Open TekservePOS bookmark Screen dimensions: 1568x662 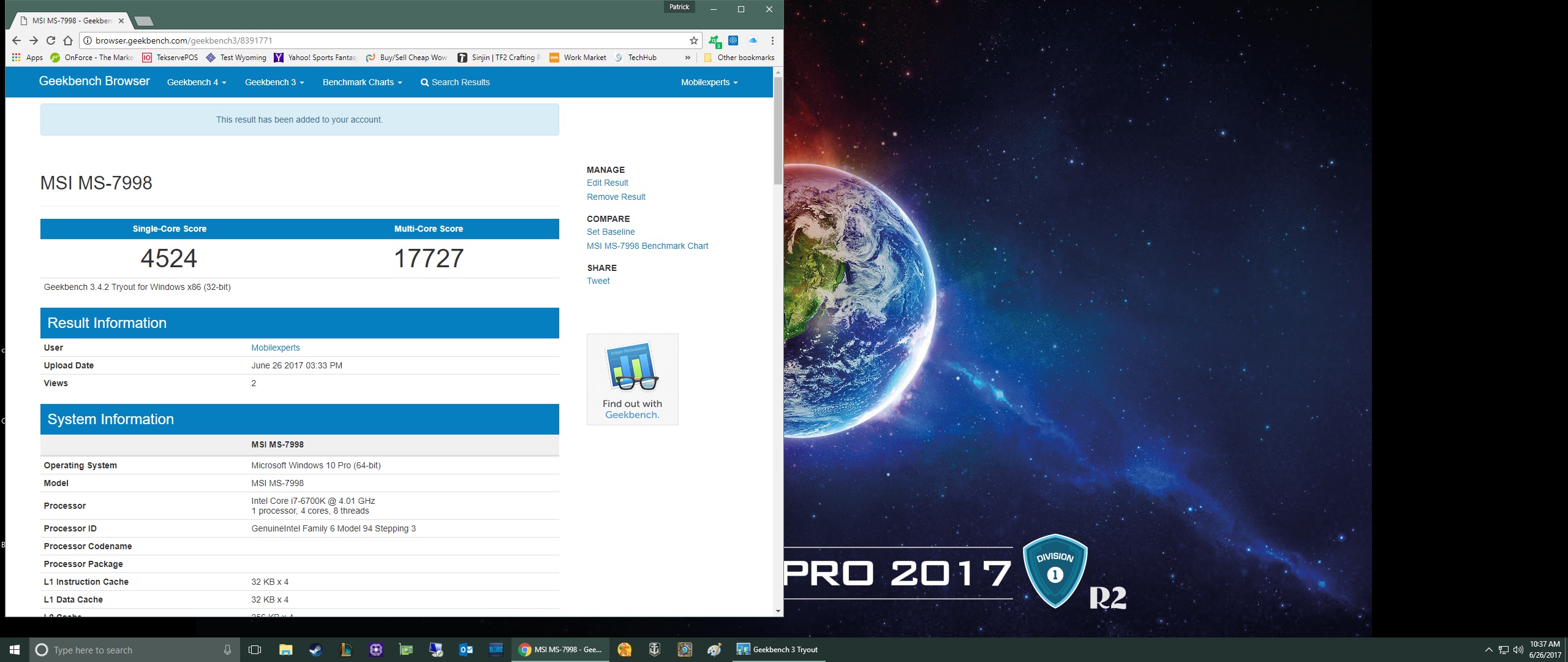tap(170, 58)
